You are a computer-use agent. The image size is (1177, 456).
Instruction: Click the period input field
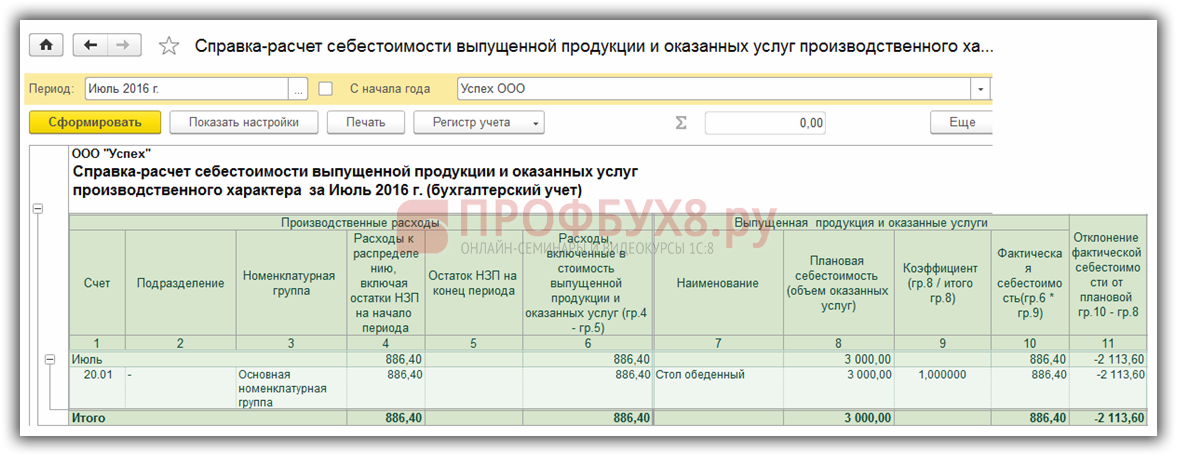[186, 89]
